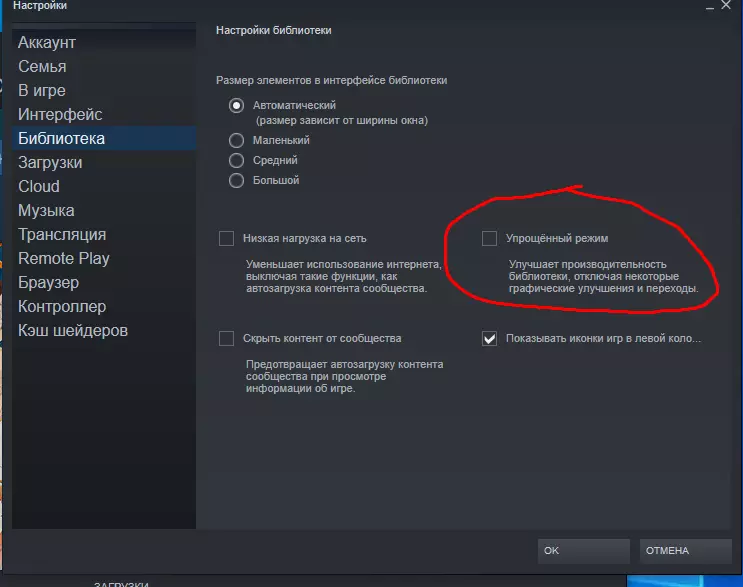Switch to Cloud settings

(104, 187)
